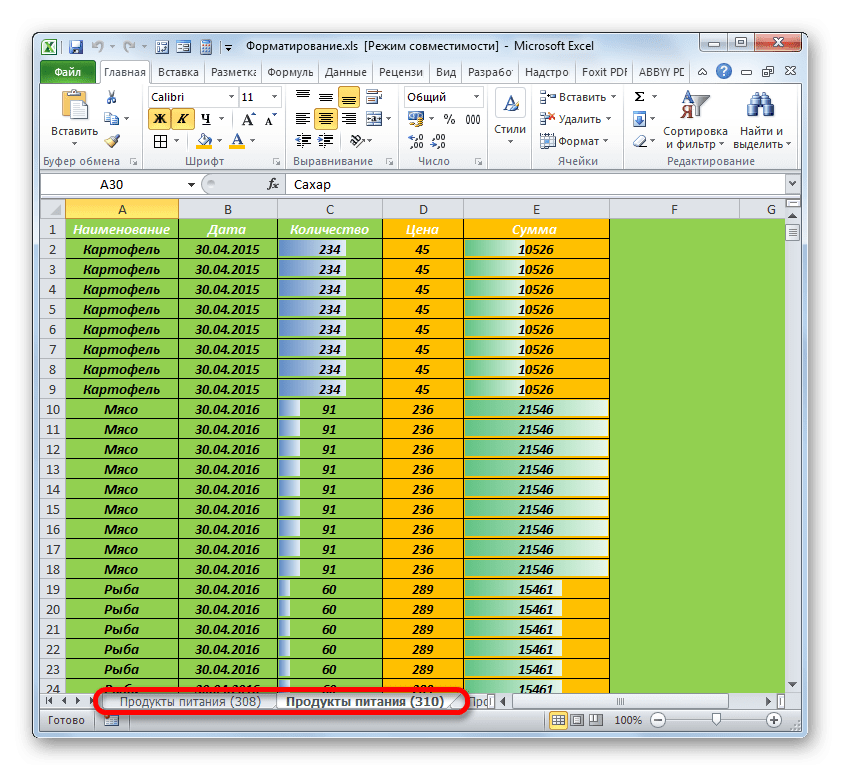Switch to sheet Продукты питания (308)
The height and width of the screenshot is (771, 841).
[190, 701]
